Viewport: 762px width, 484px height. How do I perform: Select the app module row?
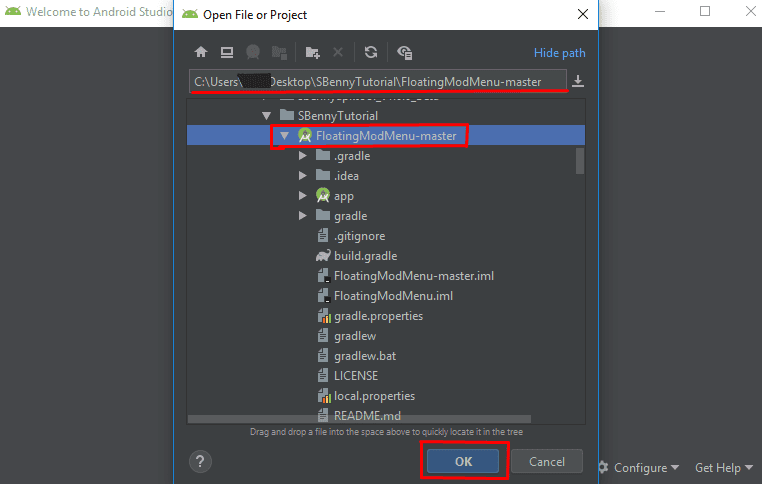386,196
